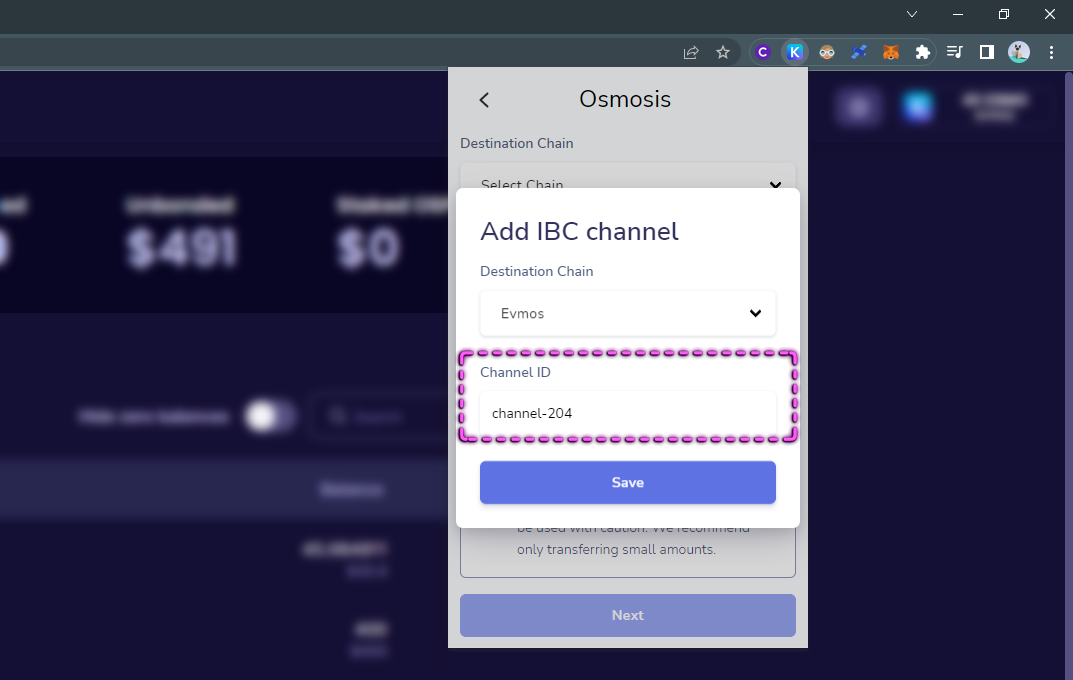Viewport: 1073px width, 680px height.
Task: Open the blue satellite extension icon
Action: [x=858, y=52]
